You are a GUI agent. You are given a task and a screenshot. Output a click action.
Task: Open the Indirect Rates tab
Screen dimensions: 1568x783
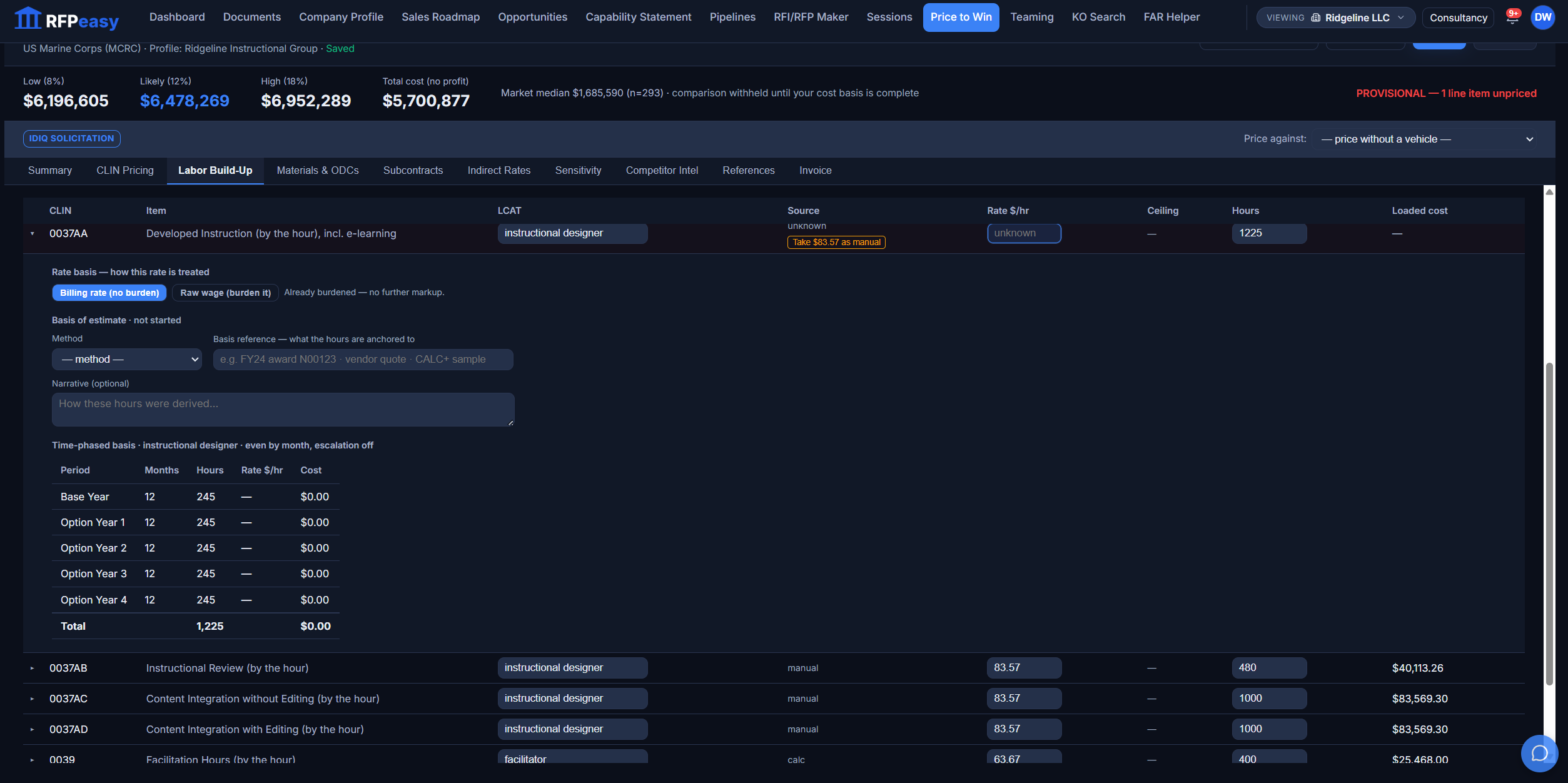[x=499, y=170]
